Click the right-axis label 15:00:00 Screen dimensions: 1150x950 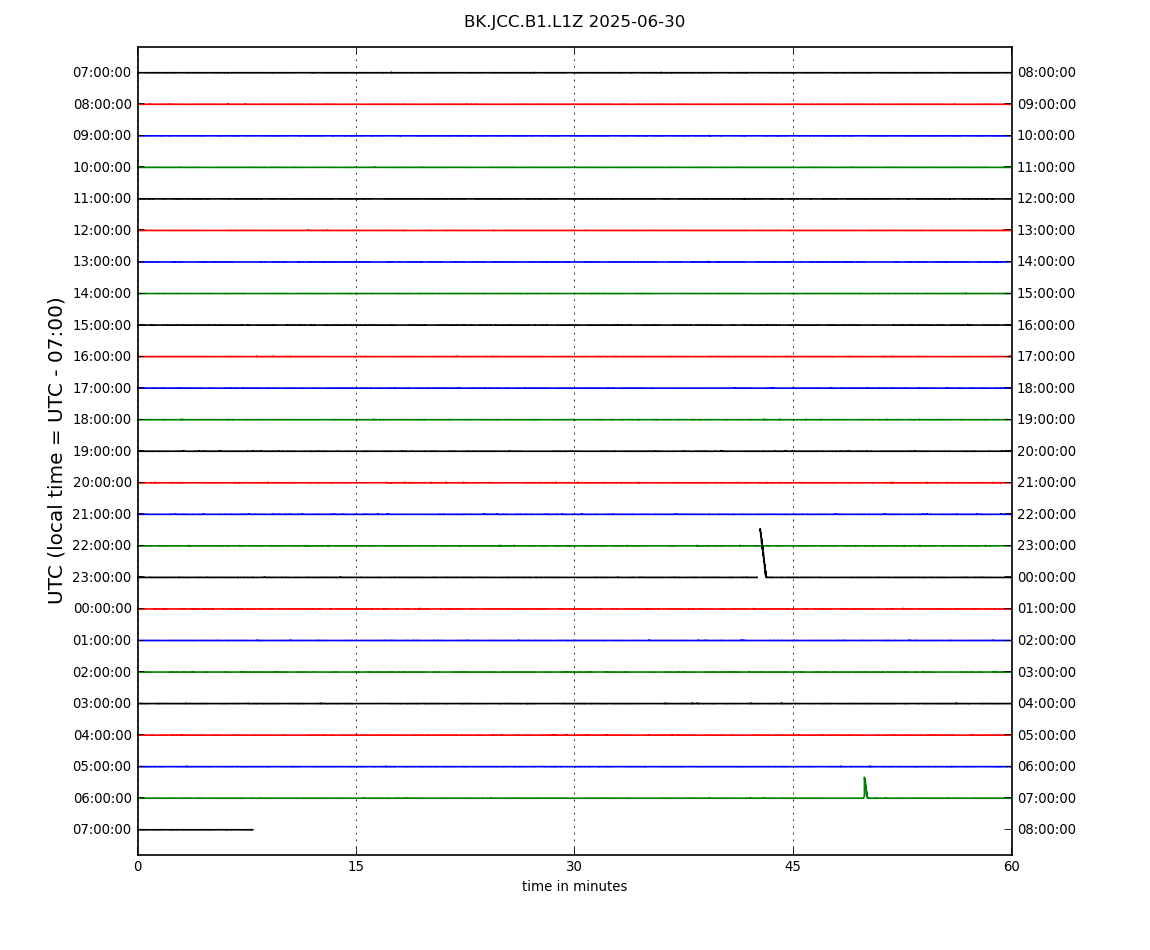point(1047,293)
